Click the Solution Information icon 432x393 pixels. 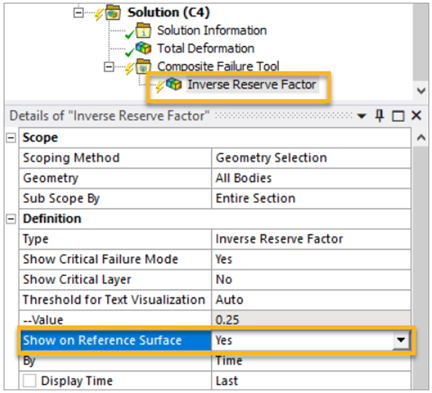coord(144,30)
